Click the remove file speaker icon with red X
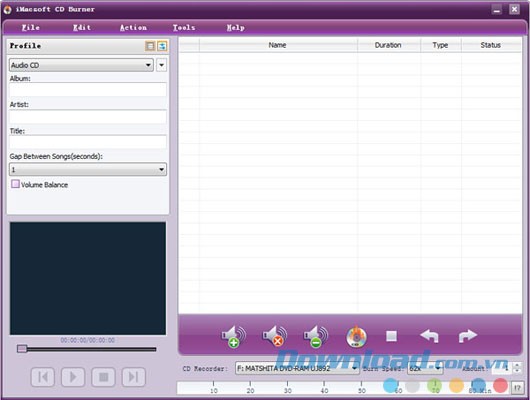Screen dimensions: 530x400 click(x=275, y=336)
